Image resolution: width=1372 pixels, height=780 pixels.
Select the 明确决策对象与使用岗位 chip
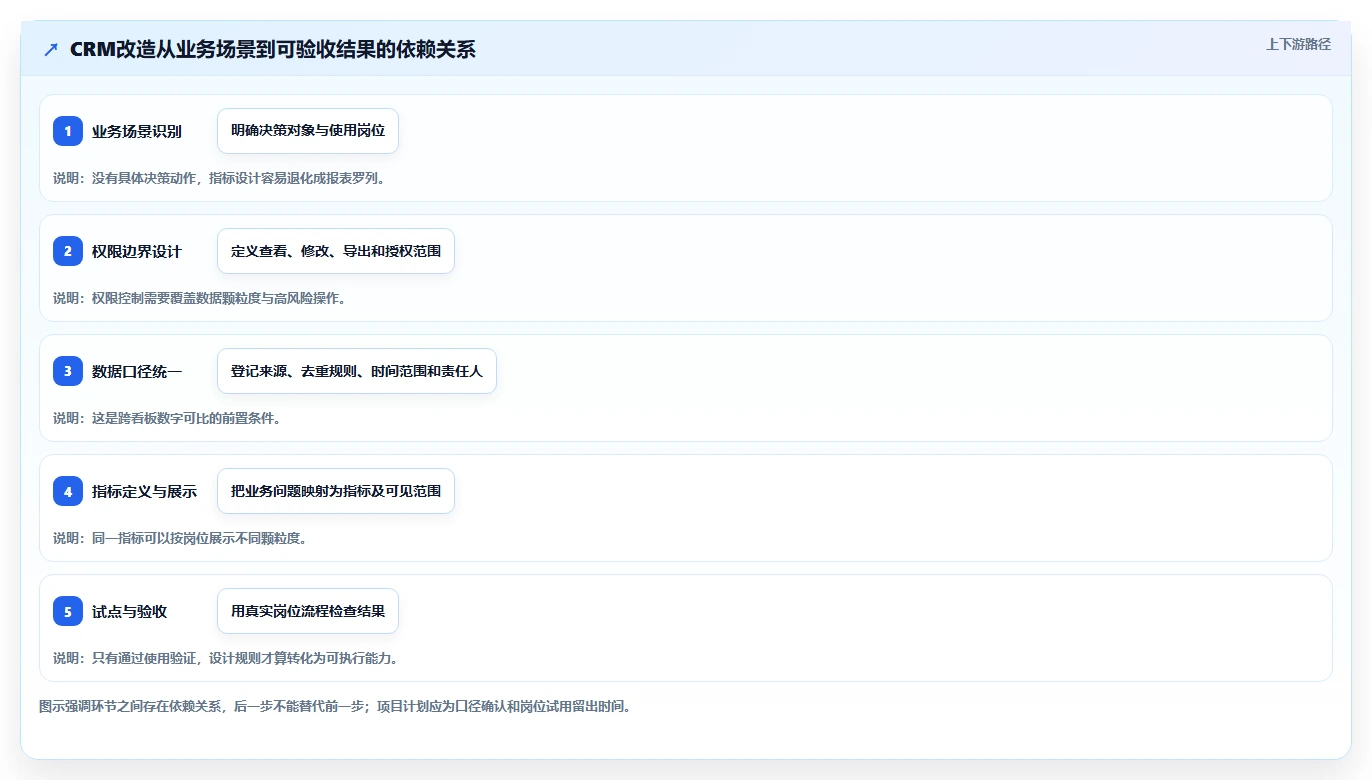(x=308, y=131)
